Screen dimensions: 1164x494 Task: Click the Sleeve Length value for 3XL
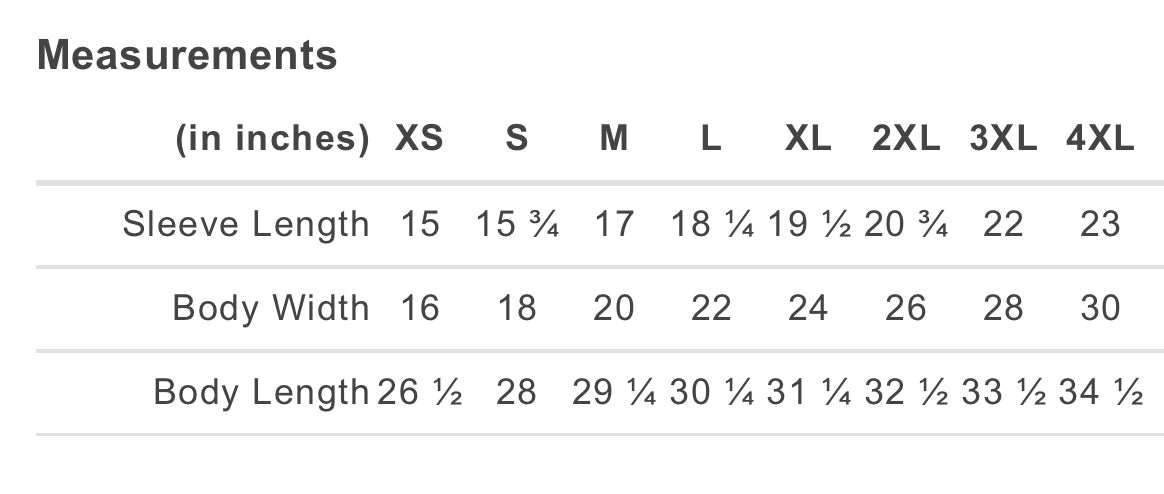[1003, 224]
